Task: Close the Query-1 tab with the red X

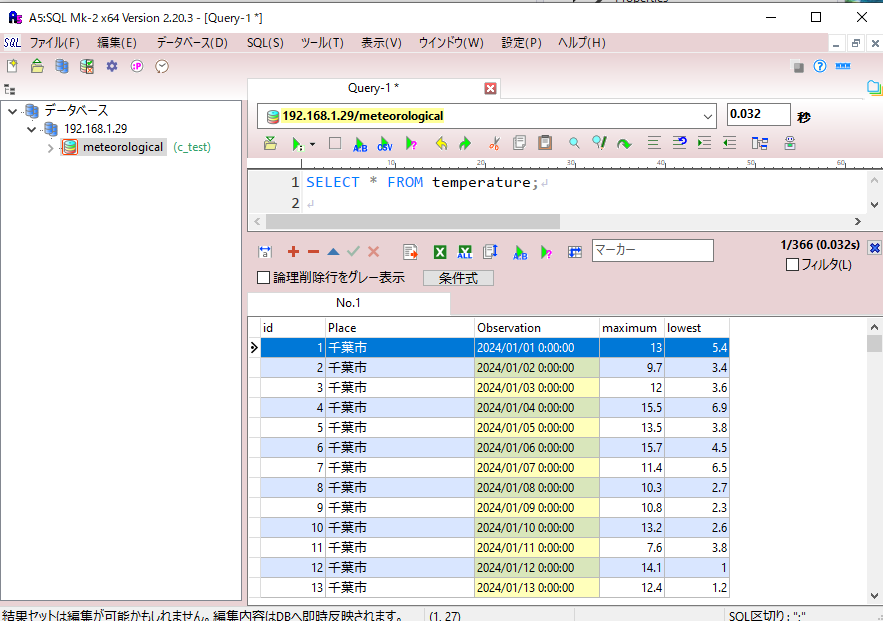Action: tap(490, 88)
